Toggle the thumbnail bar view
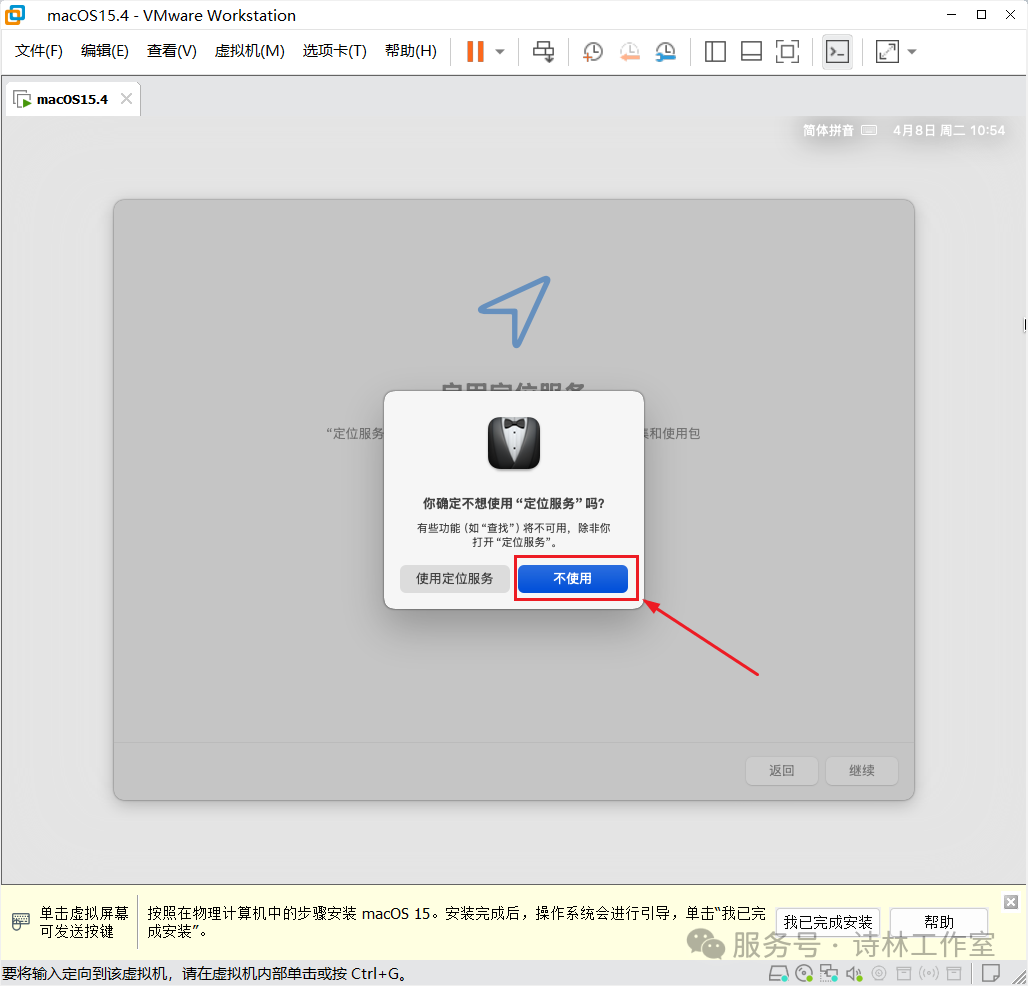The height and width of the screenshot is (986, 1028). 751,51
